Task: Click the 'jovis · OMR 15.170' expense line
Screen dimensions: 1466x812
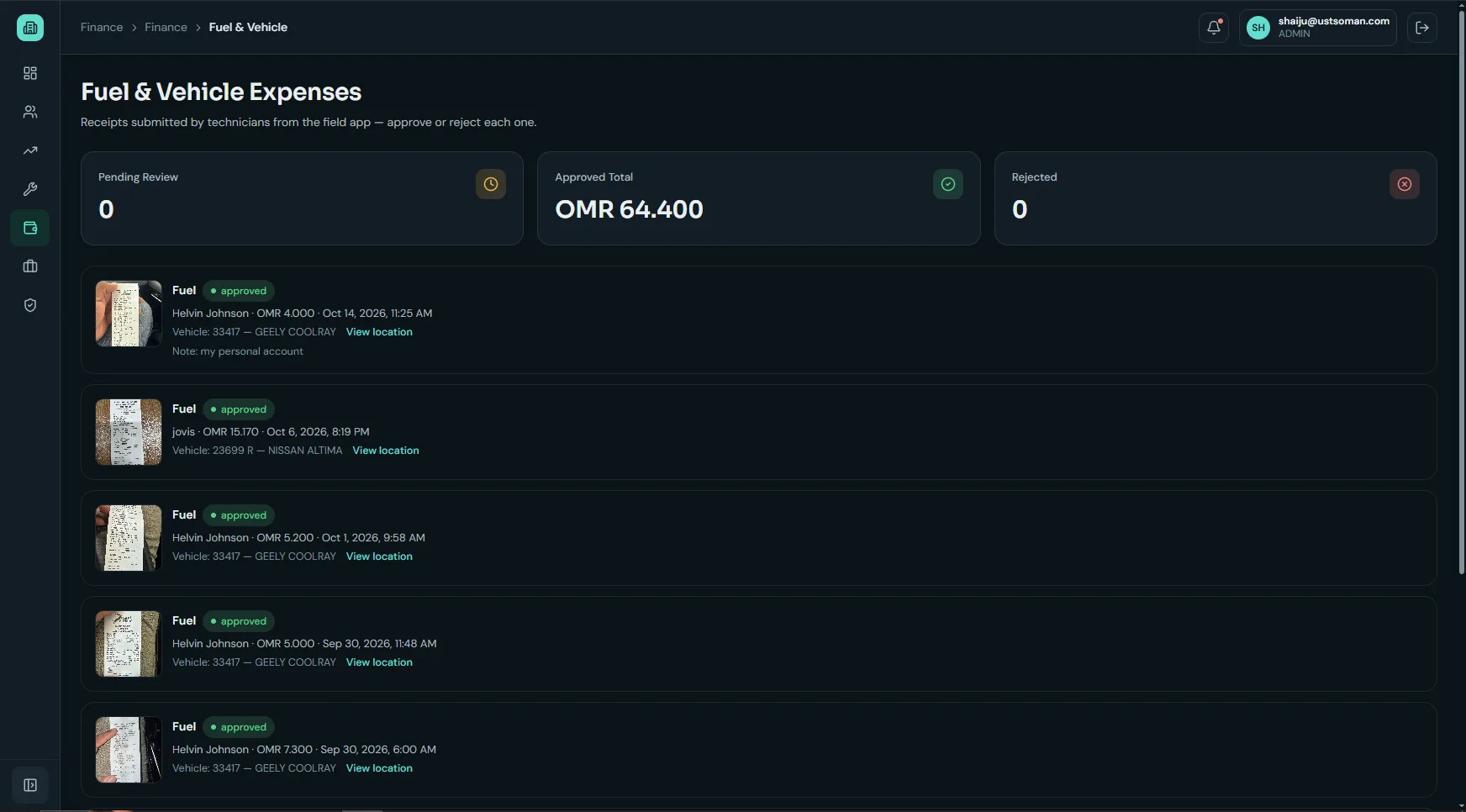Action: (271, 431)
